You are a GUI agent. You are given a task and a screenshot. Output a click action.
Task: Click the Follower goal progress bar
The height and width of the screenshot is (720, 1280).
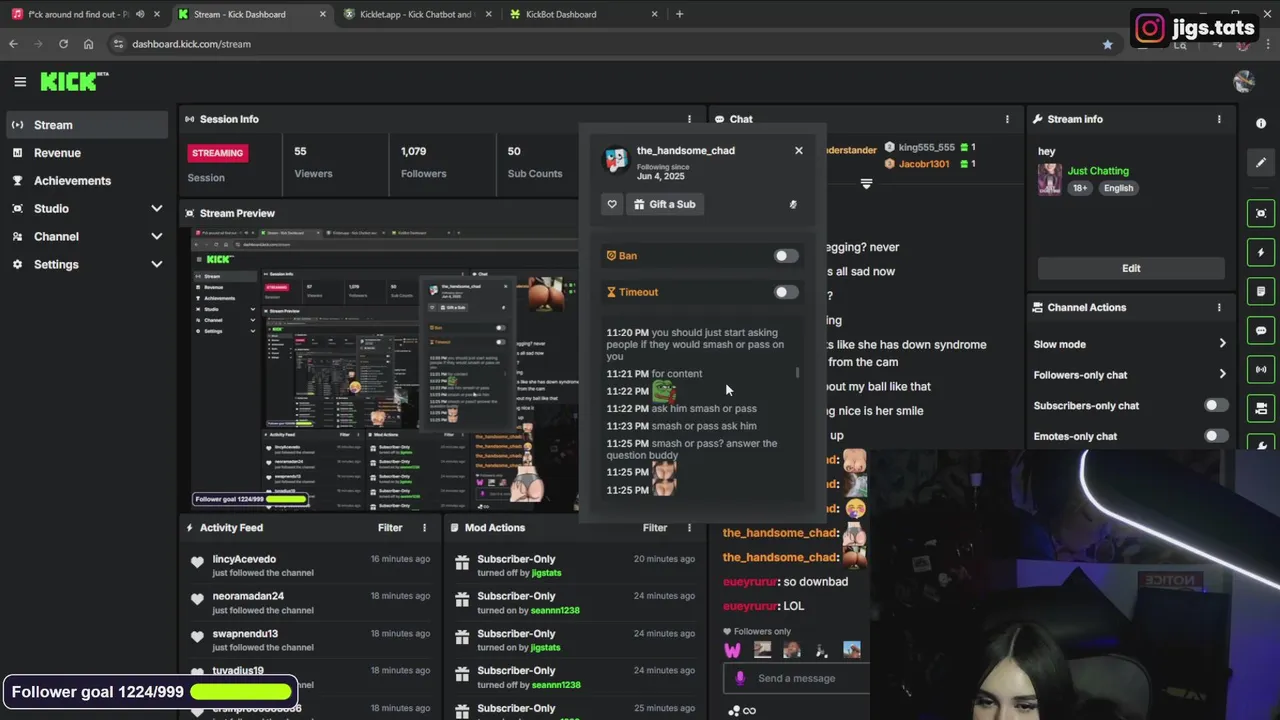241,692
